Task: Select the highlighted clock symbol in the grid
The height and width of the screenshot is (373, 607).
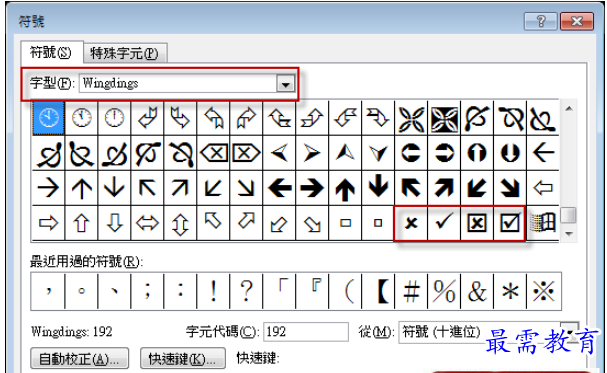Action: tap(48, 118)
